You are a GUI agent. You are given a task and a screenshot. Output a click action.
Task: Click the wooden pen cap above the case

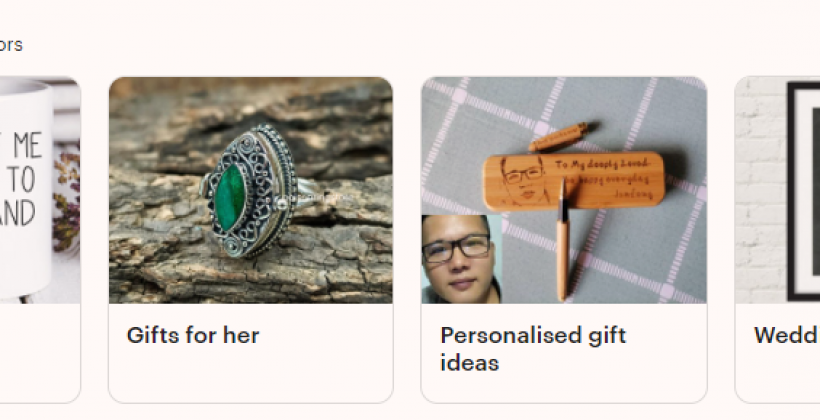[x=559, y=136]
